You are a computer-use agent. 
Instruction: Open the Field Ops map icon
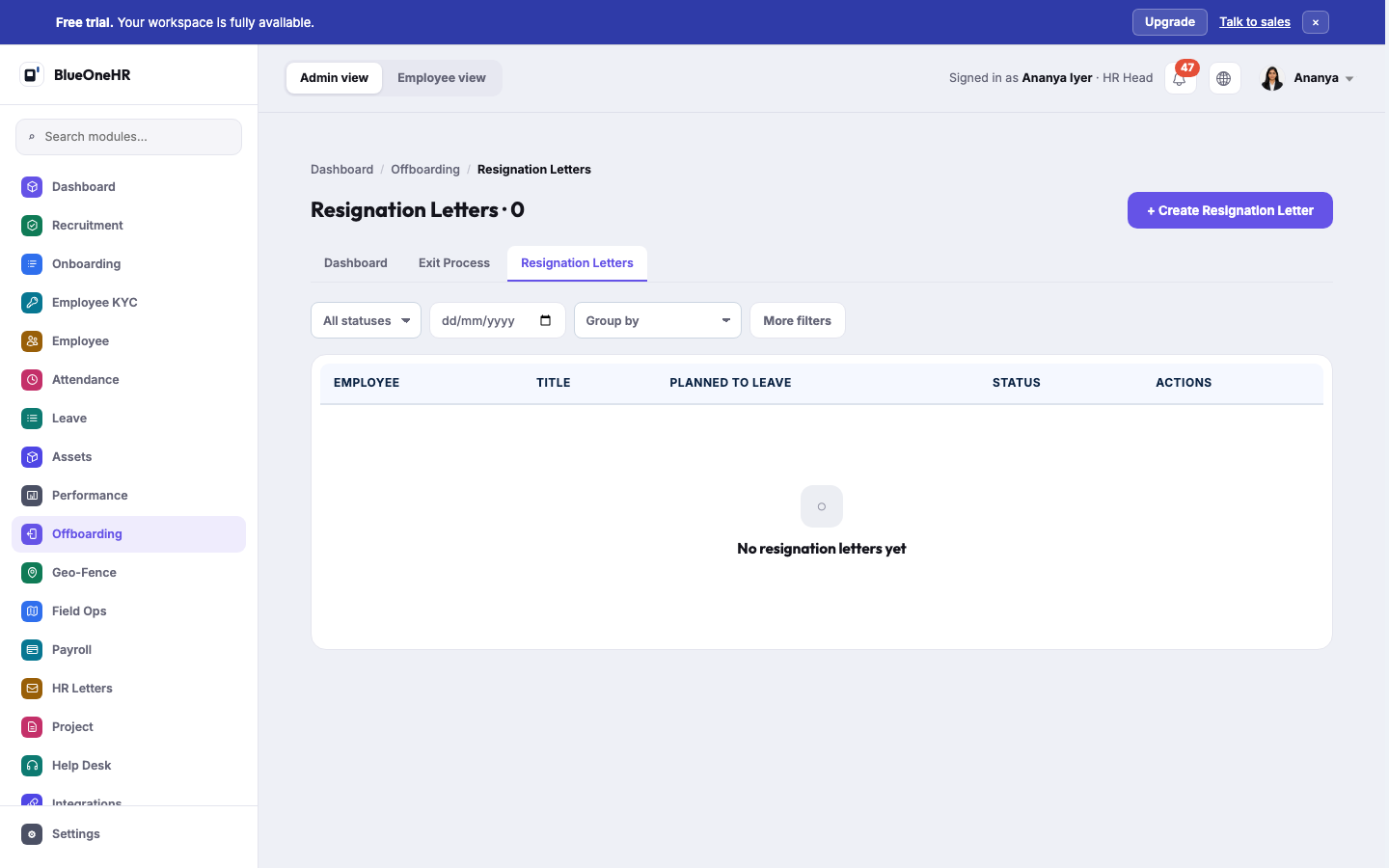point(32,610)
